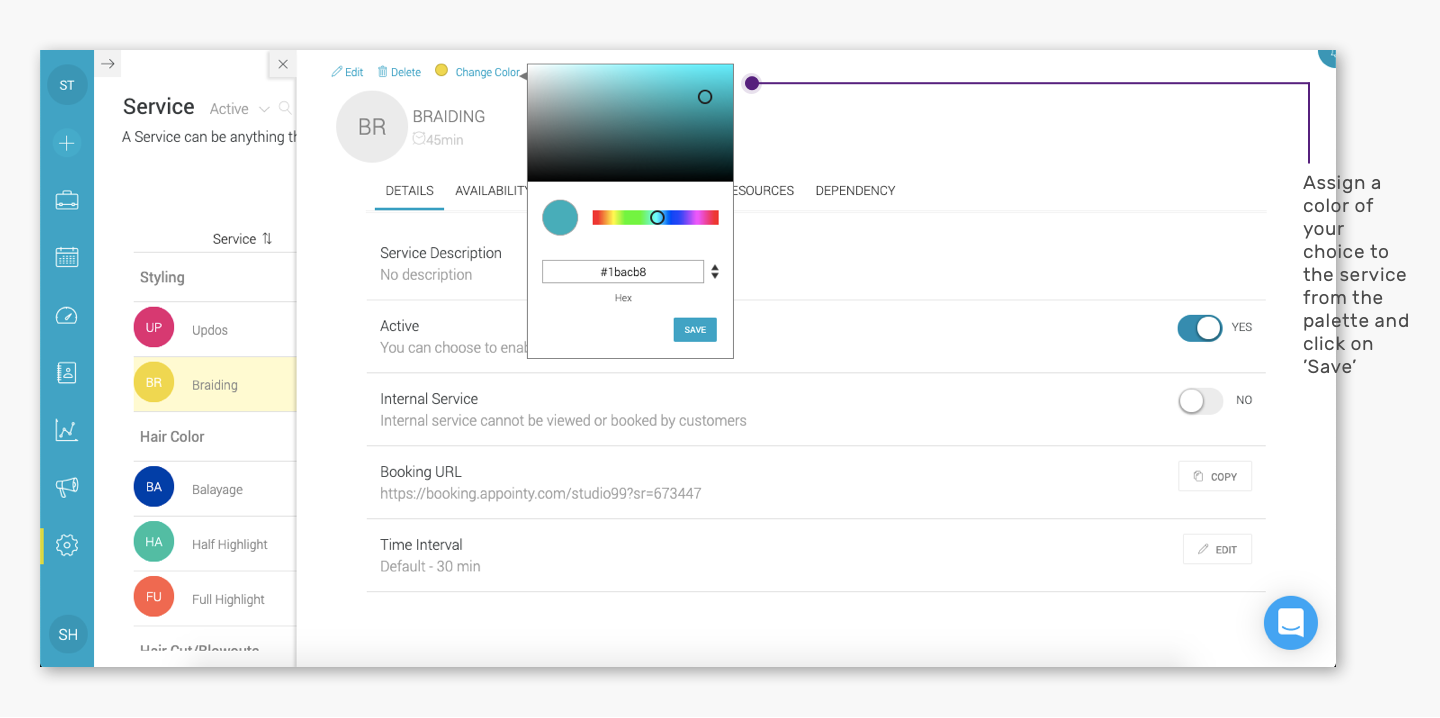Close the service detail panel with X
The width and height of the screenshot is (1440, 718).
tap(283, 64)
